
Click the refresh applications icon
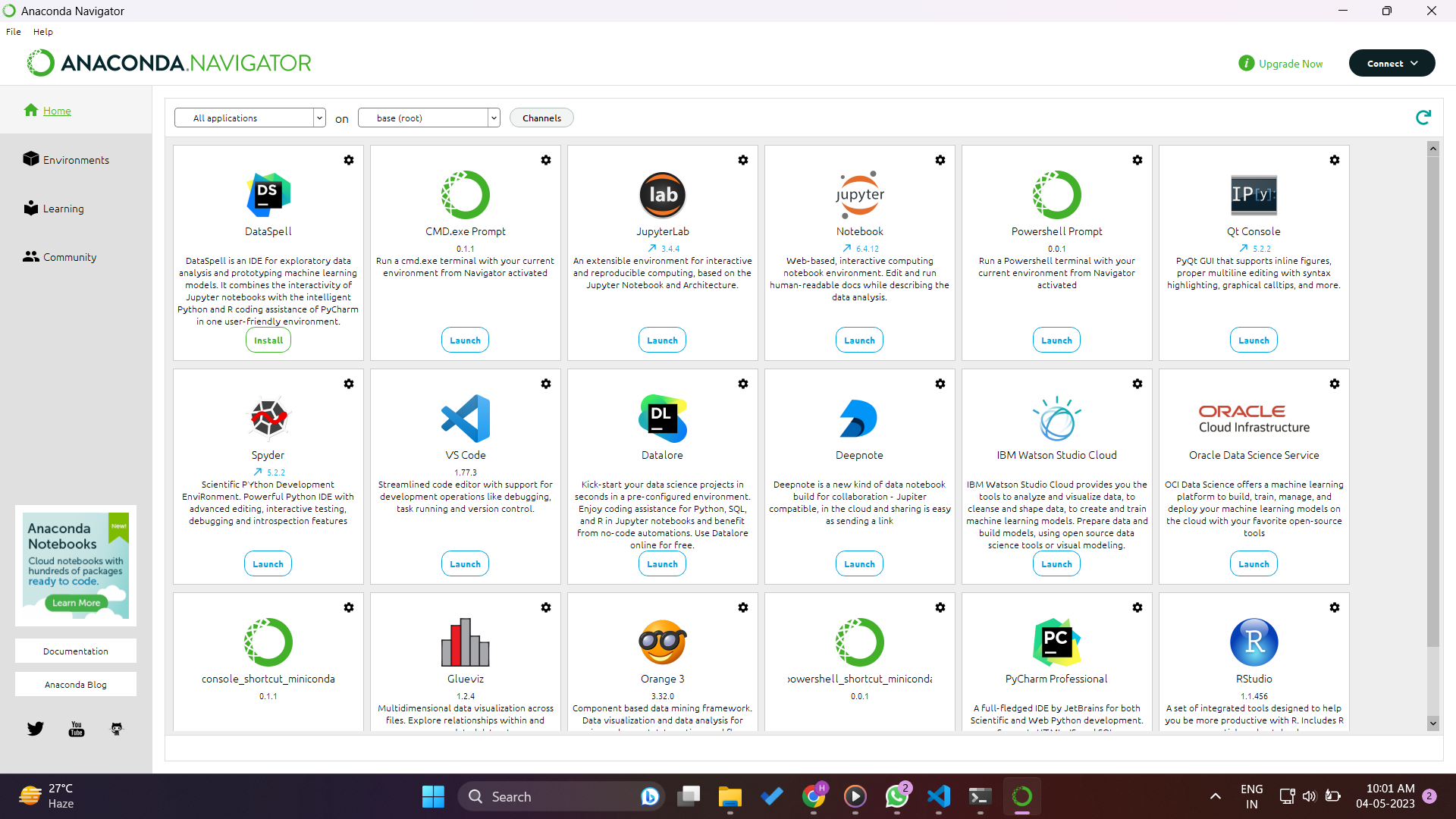1423,118
